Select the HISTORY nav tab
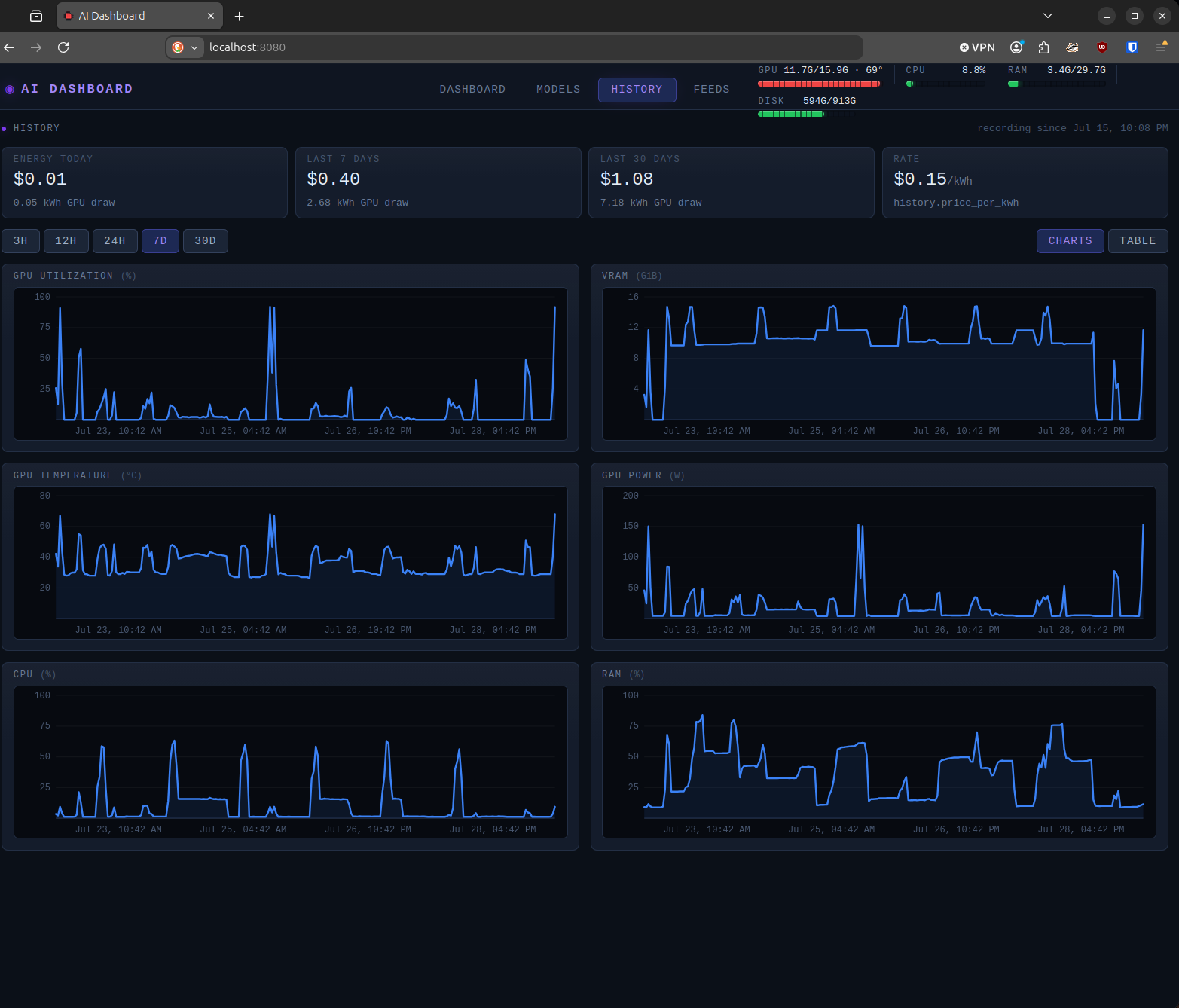Viewport: 1179px width, 1008px height. tap(637, 90)
